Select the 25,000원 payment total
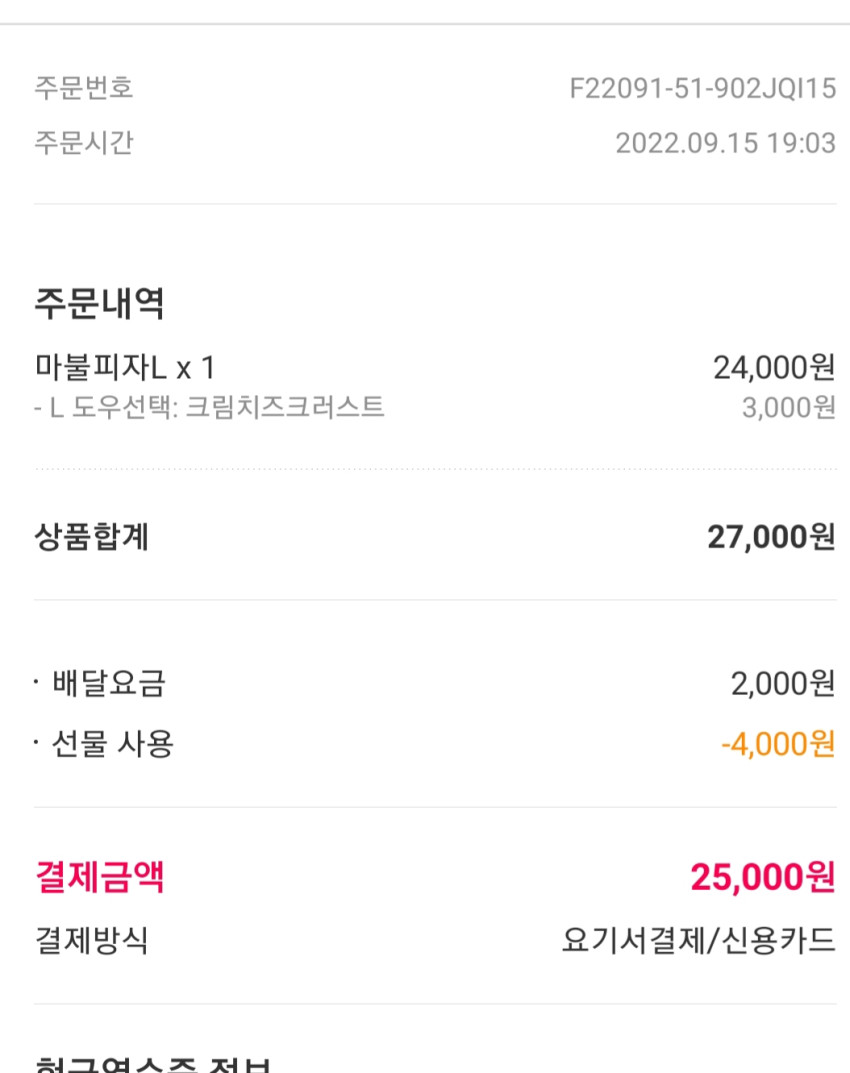 [x=763, y=877]
